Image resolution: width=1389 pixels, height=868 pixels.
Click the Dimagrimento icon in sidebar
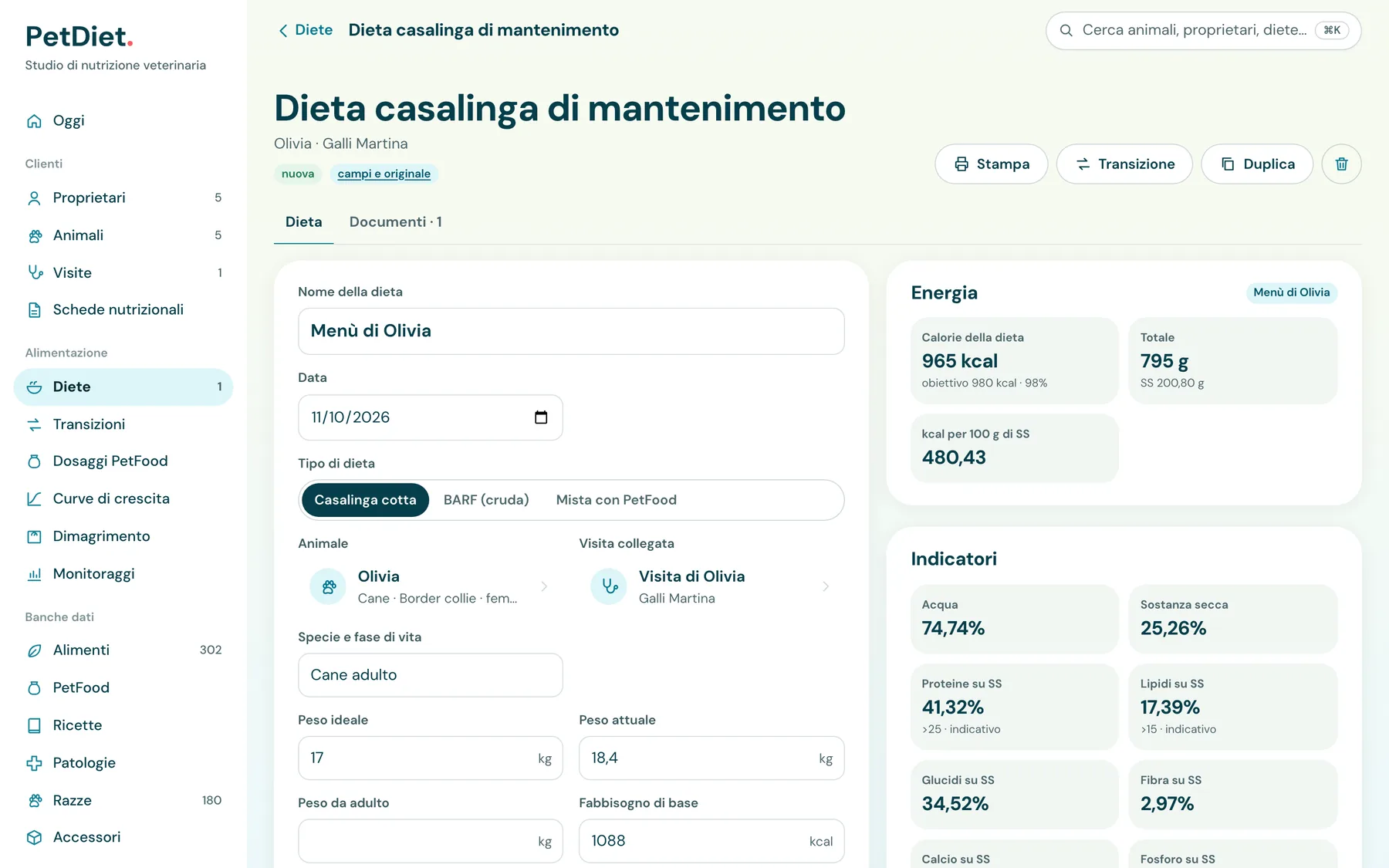point(34,536)
